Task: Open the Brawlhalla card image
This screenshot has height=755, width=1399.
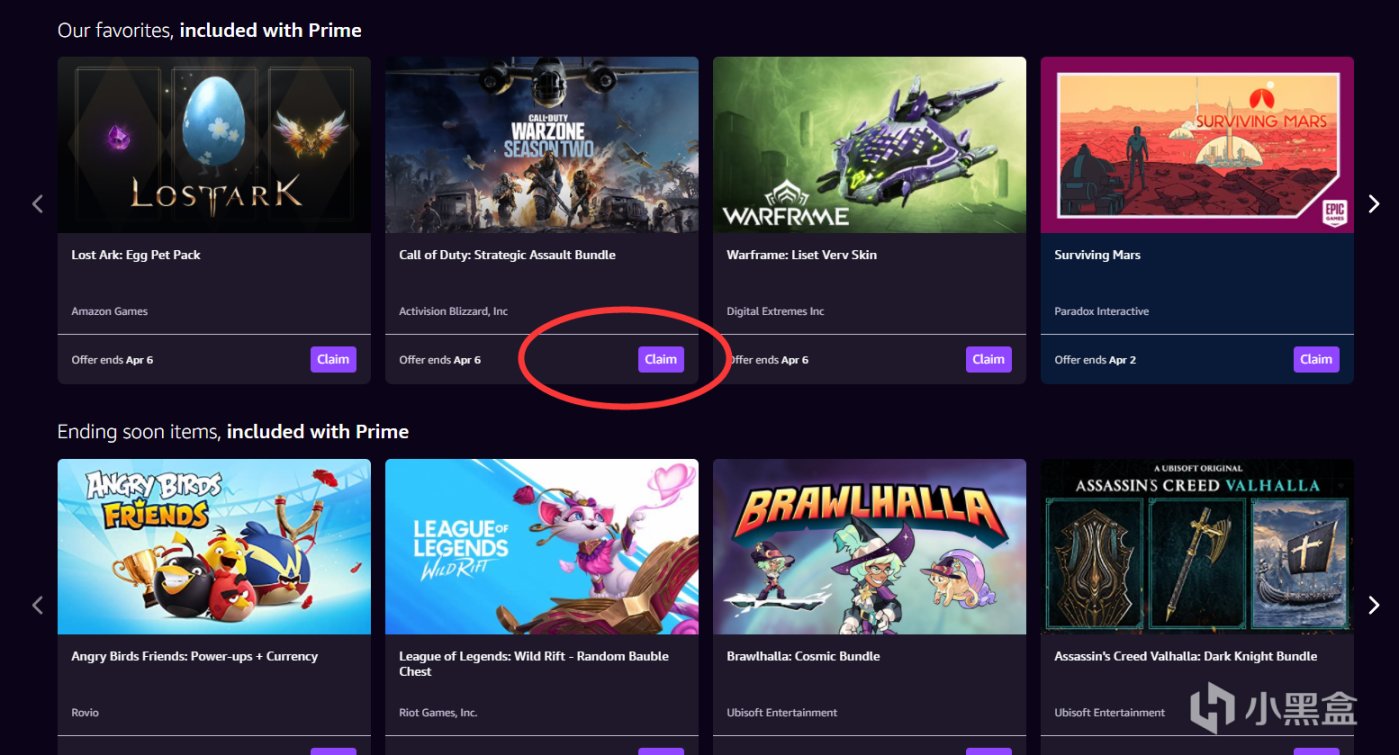Action: coord(869,547)
